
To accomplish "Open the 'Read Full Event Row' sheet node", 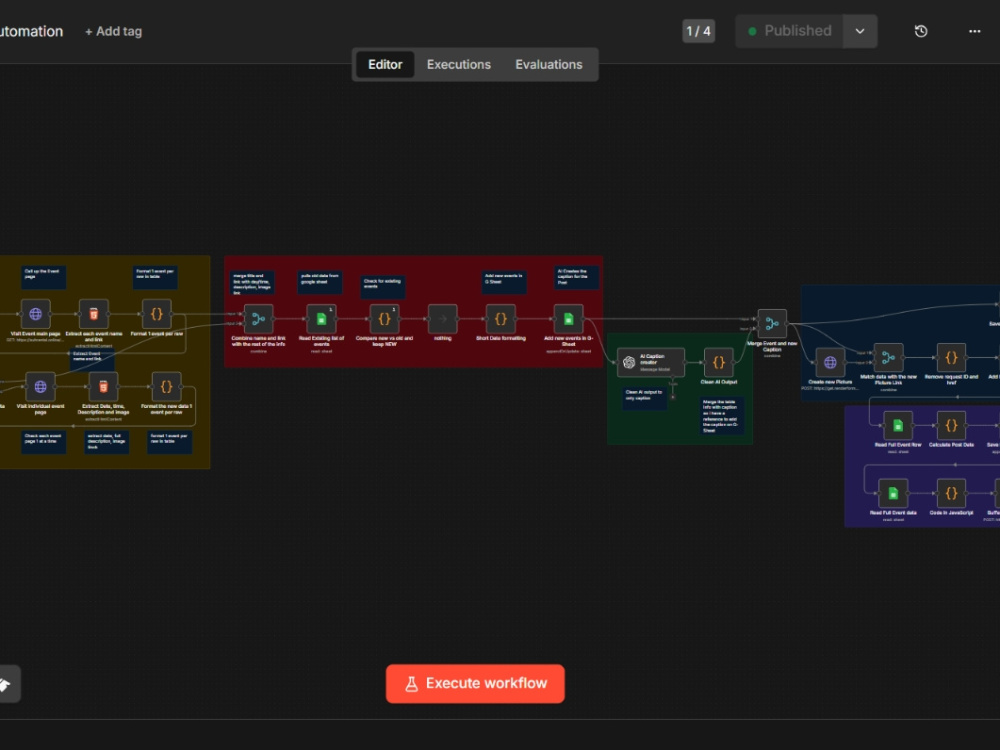I will coord(897,425).
